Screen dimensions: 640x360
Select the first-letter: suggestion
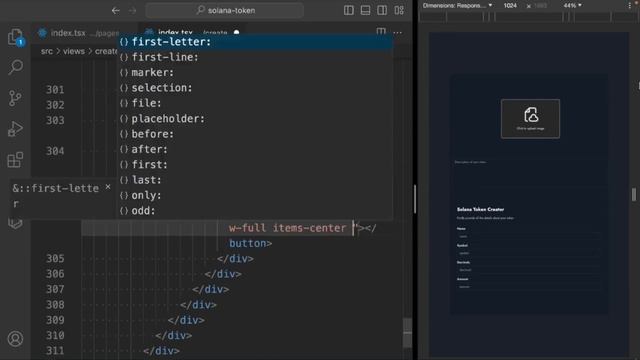point(255,42)
